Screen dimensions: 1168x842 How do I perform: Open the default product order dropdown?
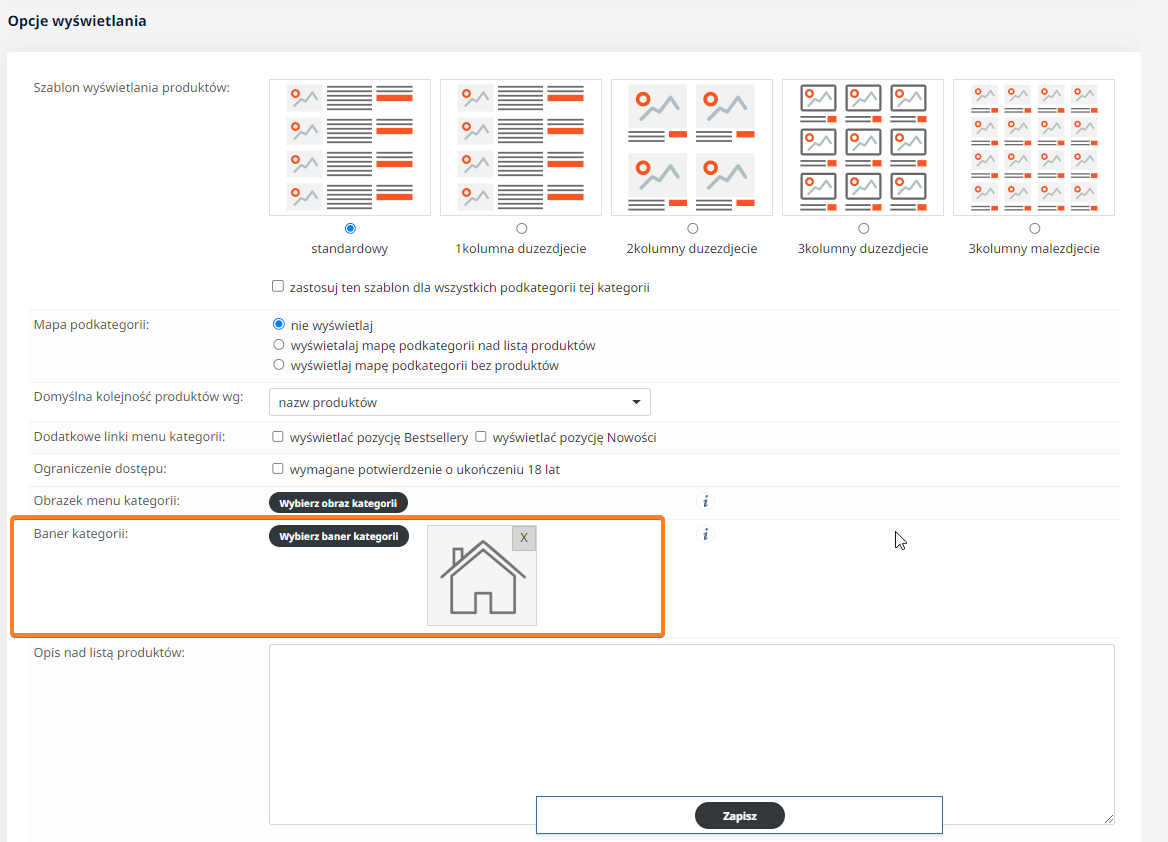[460, 402]
